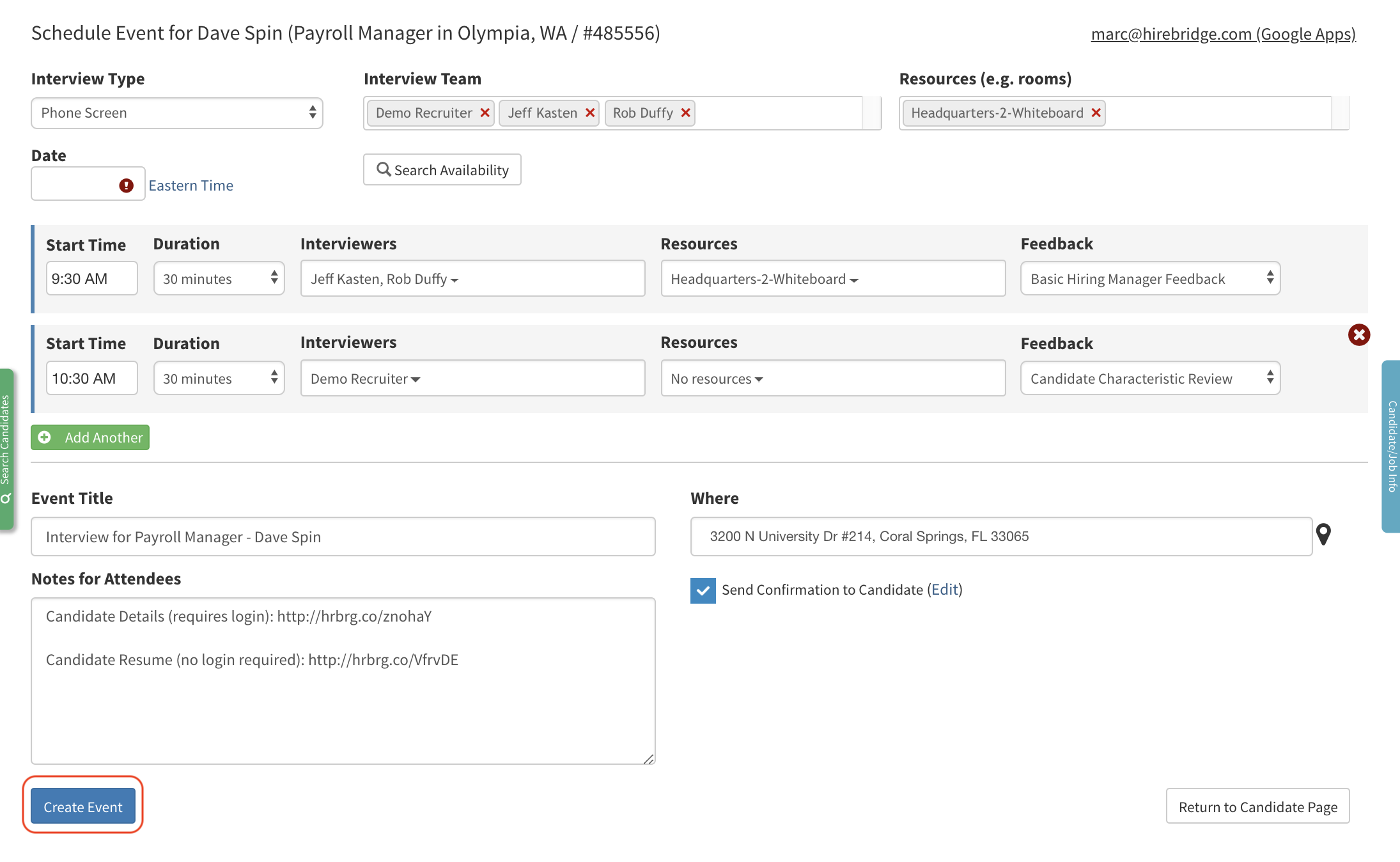Image resolution: width=1400 pixels, height=862 pixels.
Task: Remove Headquarters-2-Whiteboard resource tag
Action: [1096, 113]
